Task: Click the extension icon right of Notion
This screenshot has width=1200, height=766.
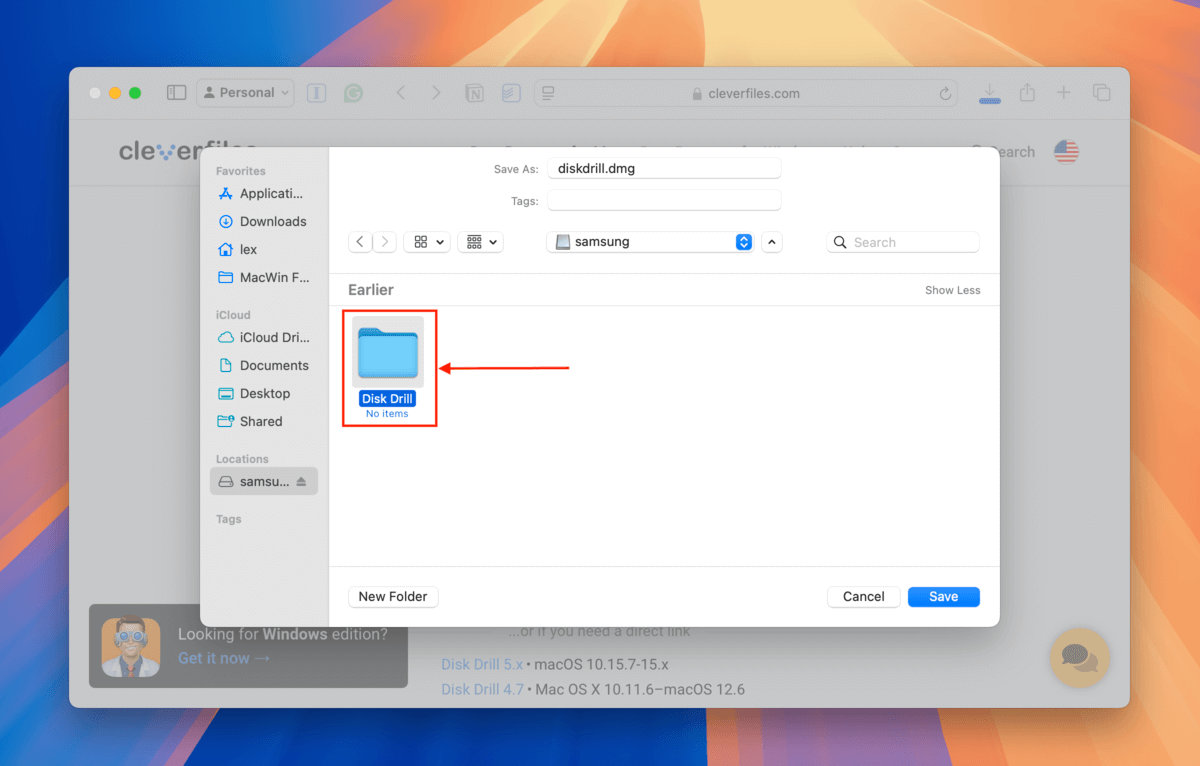Action: tap(510, 93)
